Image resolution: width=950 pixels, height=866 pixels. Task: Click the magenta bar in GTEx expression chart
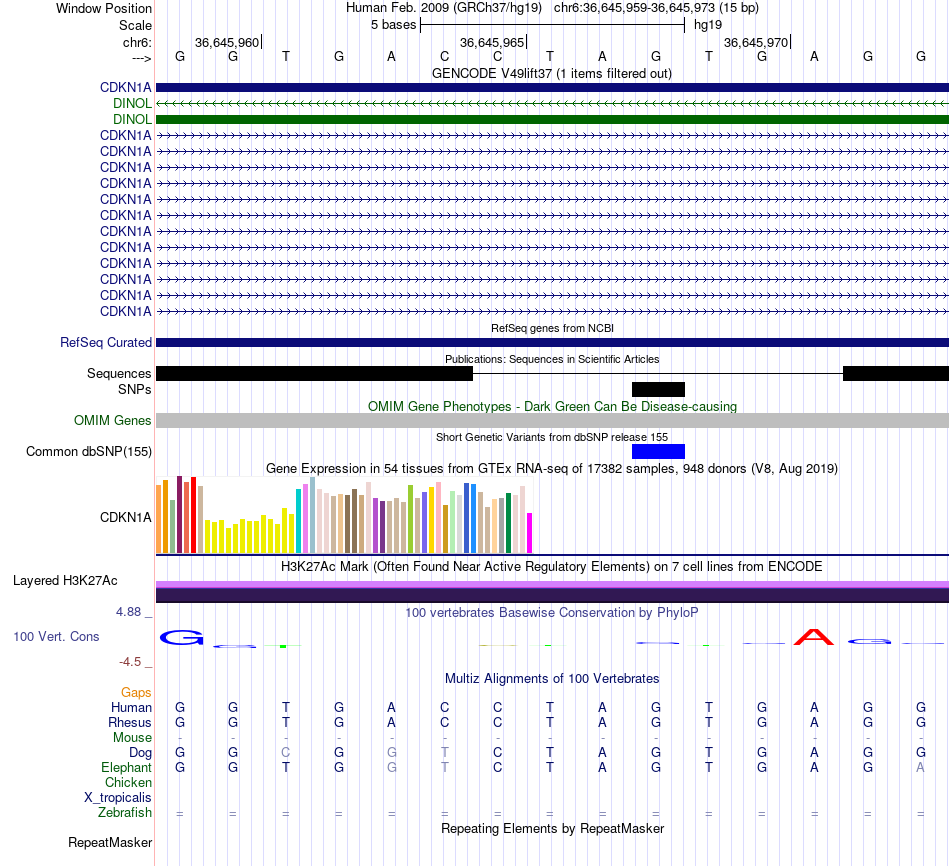pos(530,533)
